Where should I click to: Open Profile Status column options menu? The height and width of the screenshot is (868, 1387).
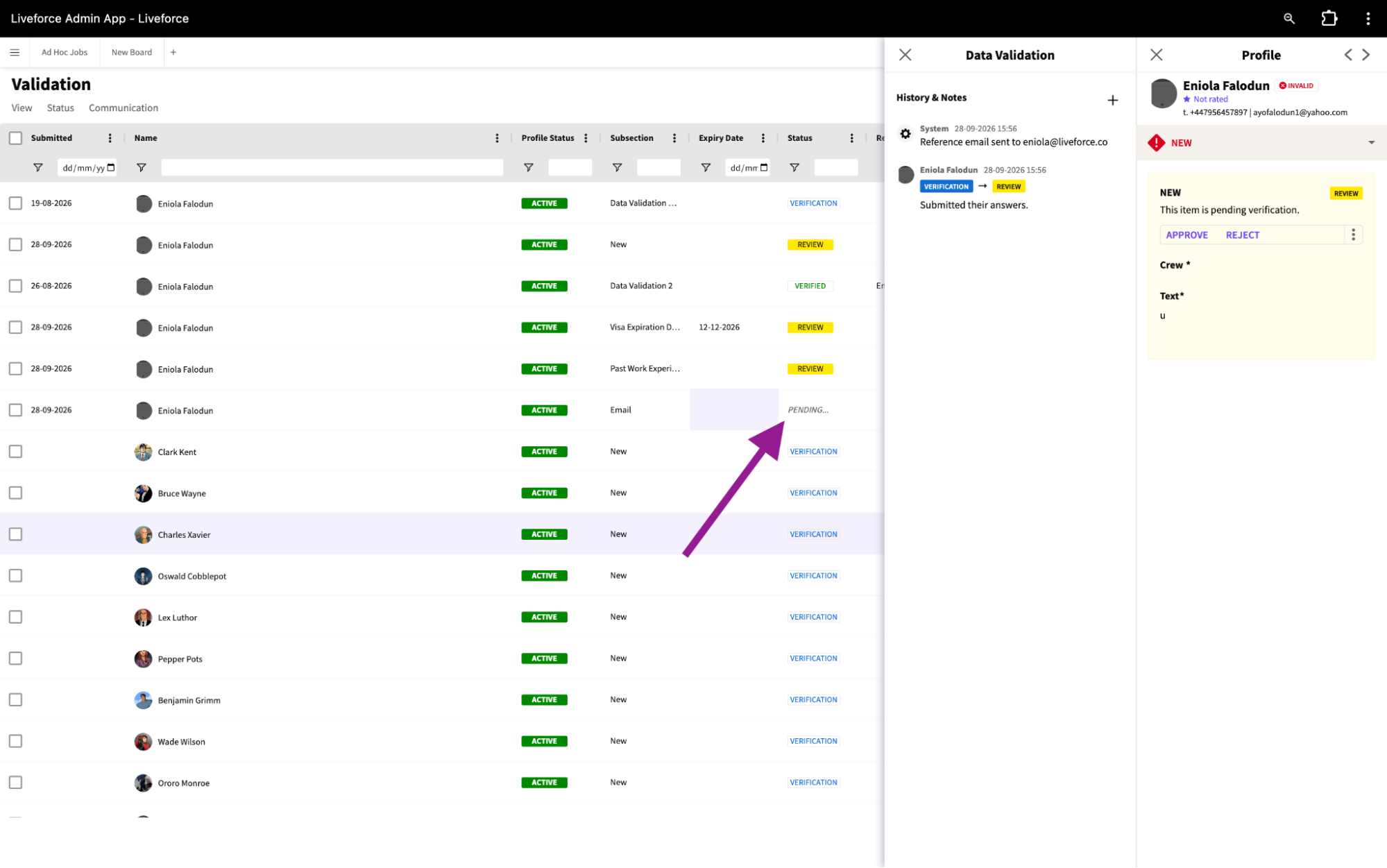coord(586,138)
